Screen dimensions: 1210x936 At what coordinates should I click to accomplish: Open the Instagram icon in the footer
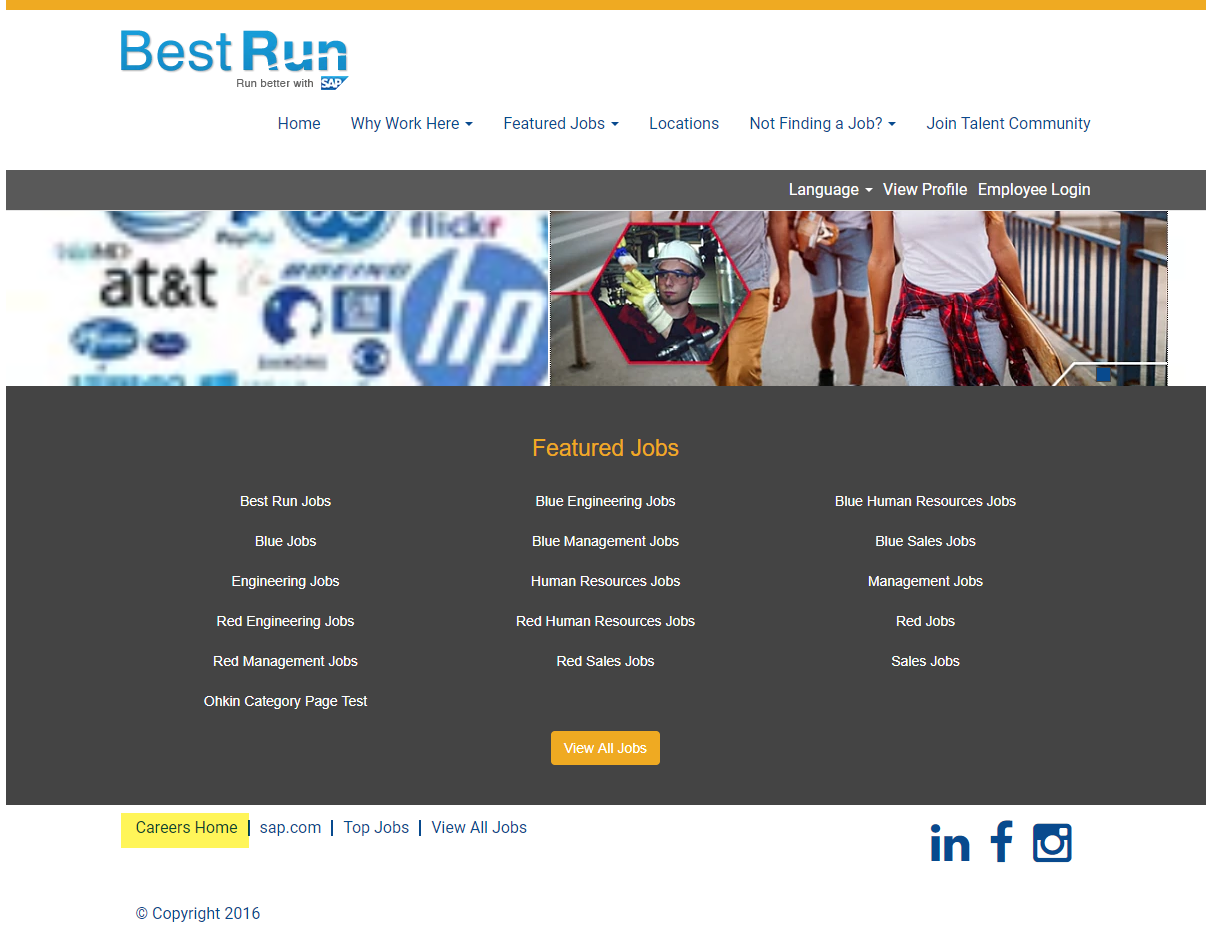point(1052,843)
